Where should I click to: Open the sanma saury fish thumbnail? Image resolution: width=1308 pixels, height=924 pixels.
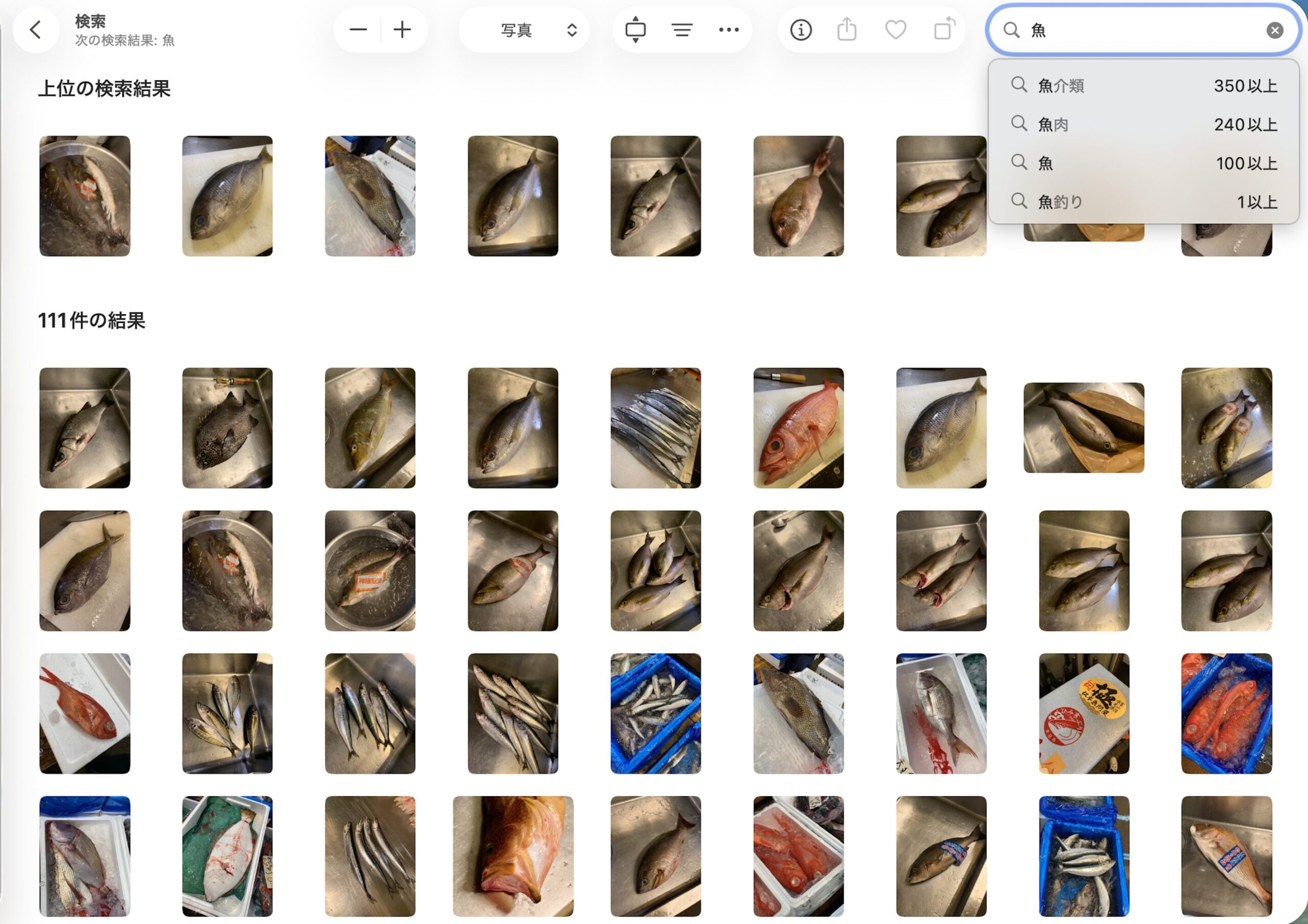click(655, 428)
